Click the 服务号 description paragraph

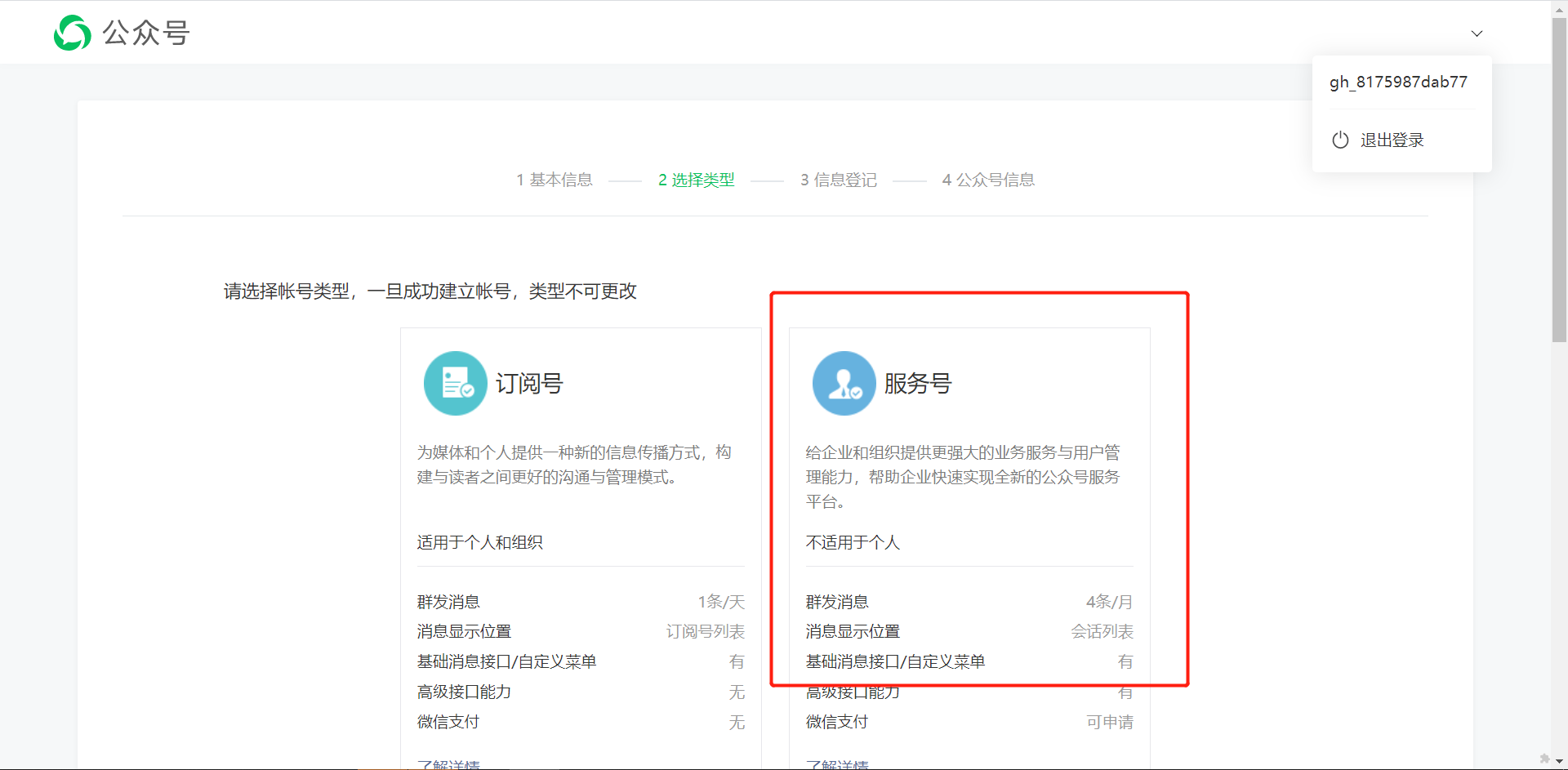point(963,477)
